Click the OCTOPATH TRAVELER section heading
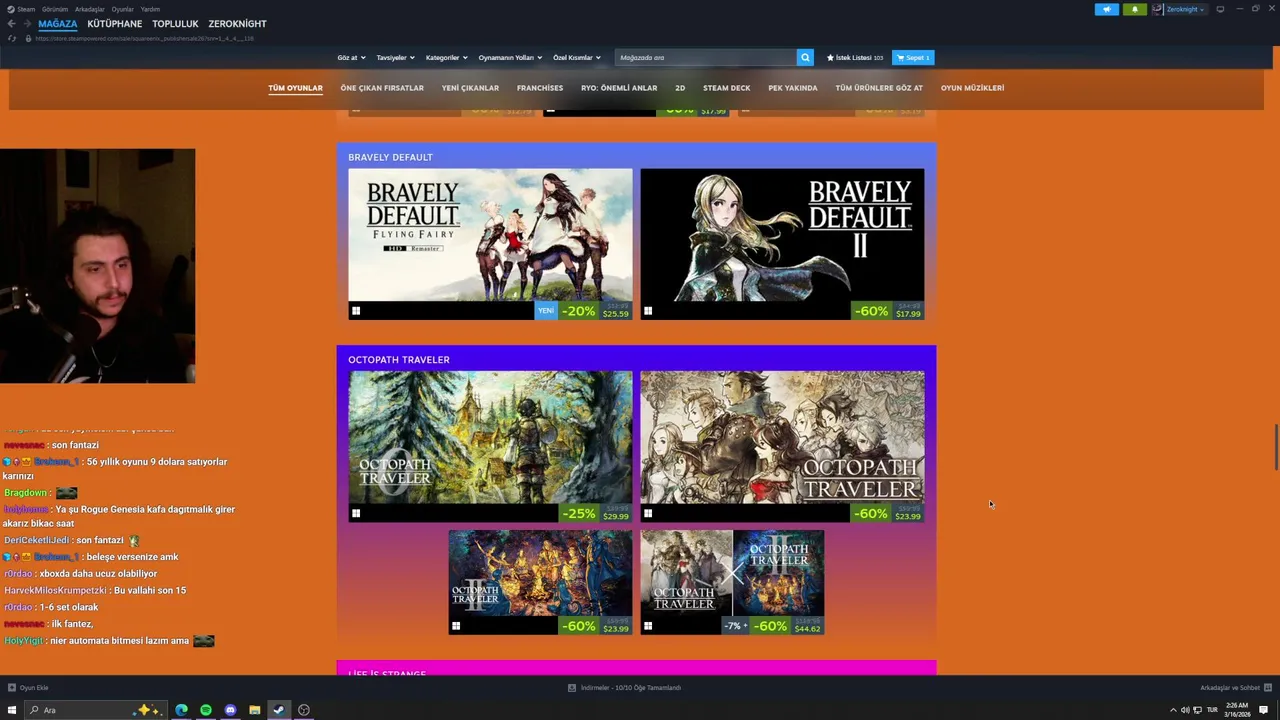 tap(399, 360)
